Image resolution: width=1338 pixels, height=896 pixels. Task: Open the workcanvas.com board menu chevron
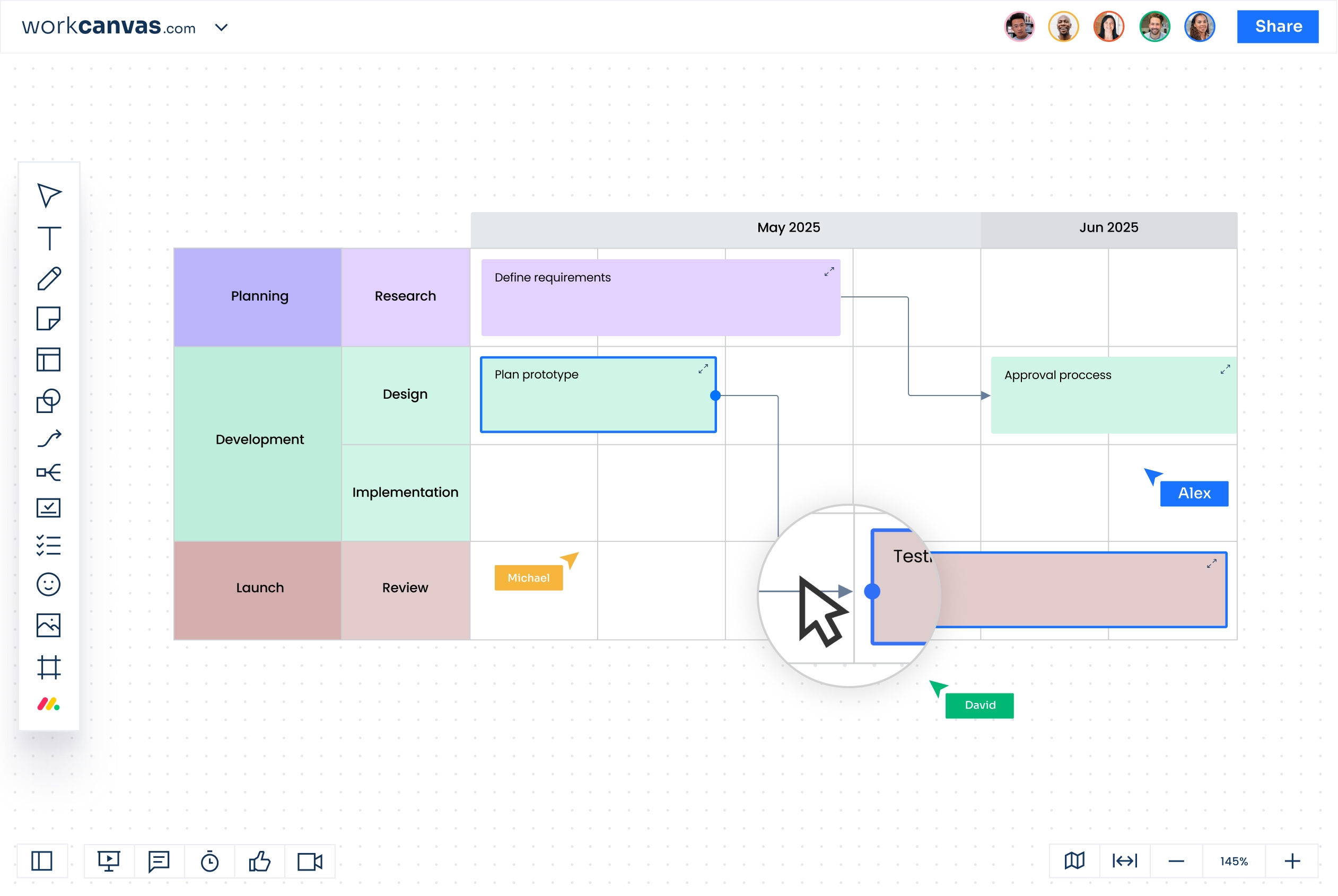(x=222, y=27)
